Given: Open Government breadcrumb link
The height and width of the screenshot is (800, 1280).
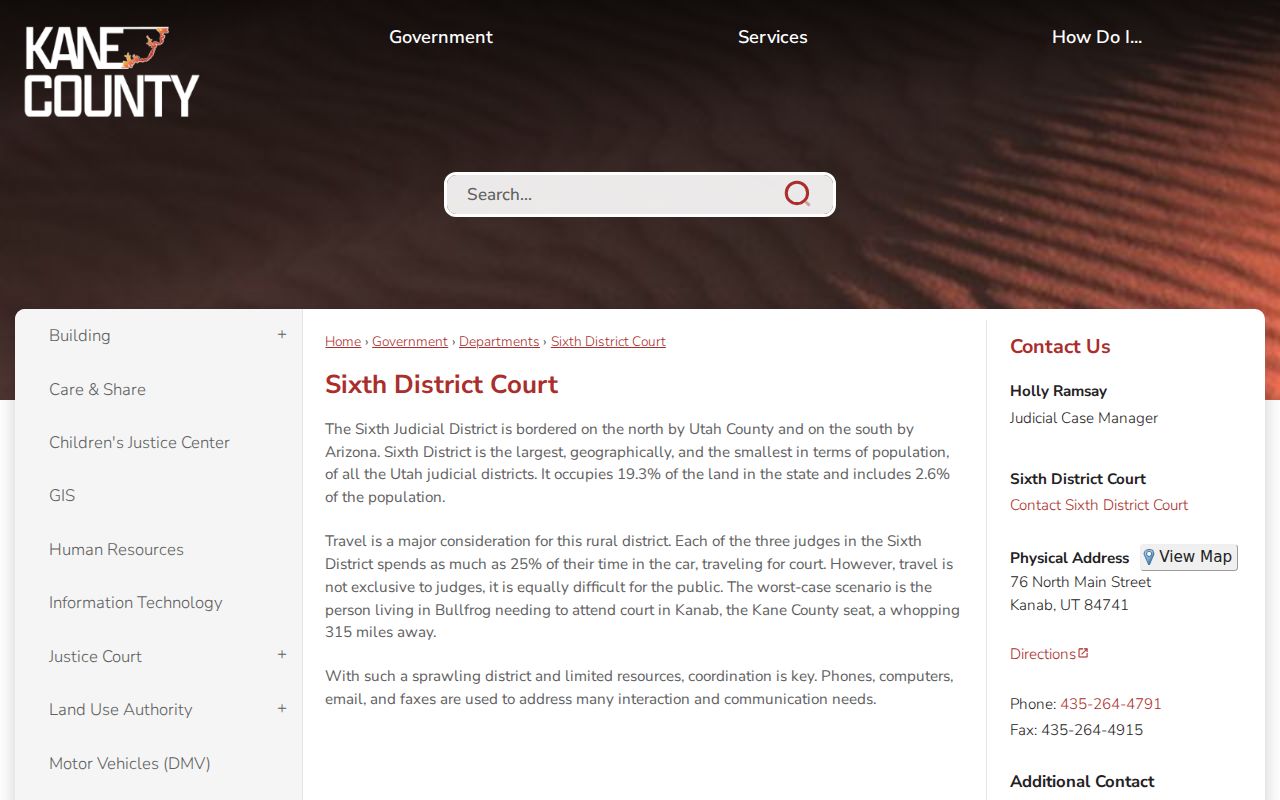Looking at the screenshot, I should click(410, 341).
